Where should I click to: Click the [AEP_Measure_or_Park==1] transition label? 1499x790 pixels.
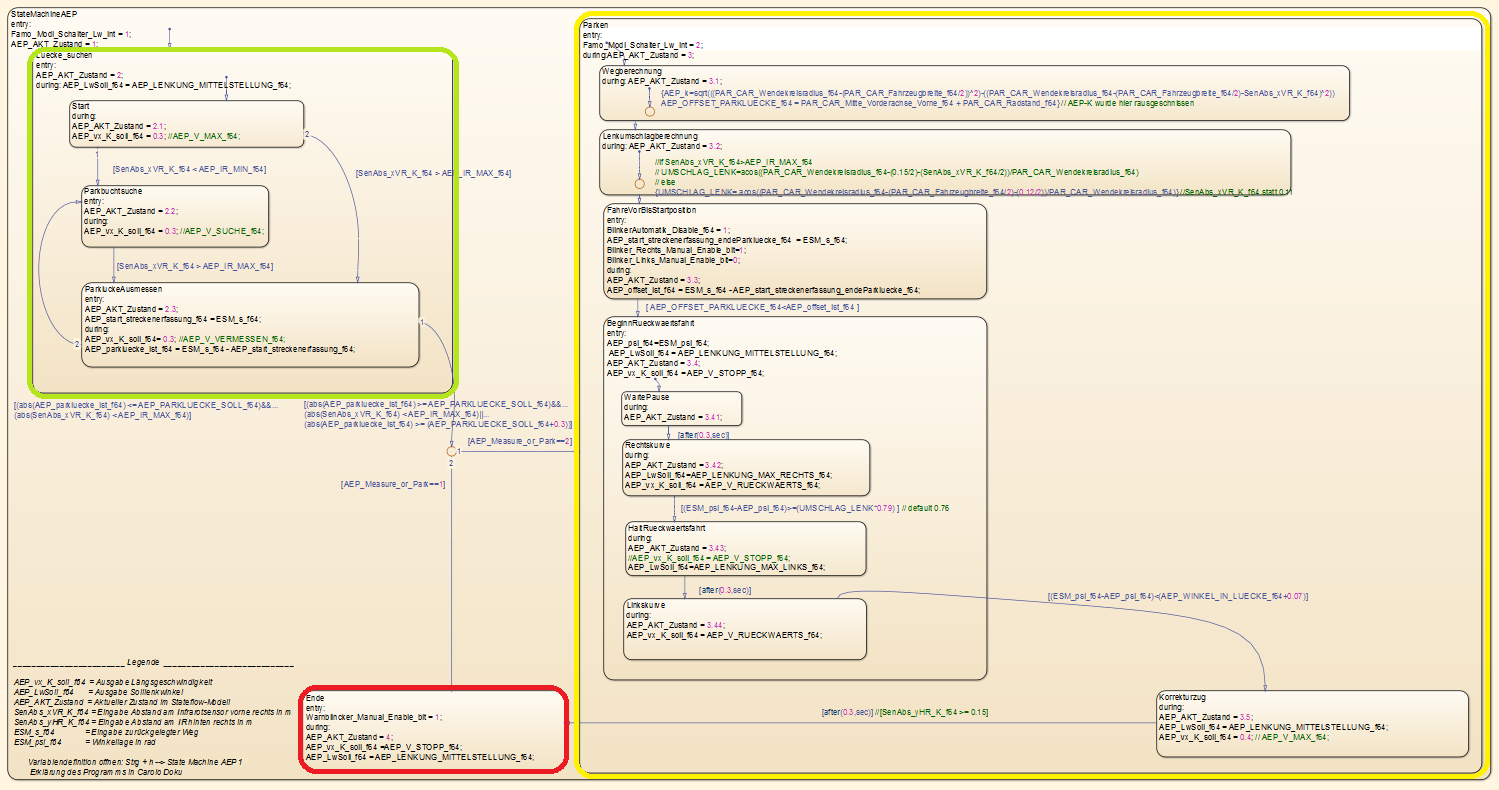coord(393,484)
